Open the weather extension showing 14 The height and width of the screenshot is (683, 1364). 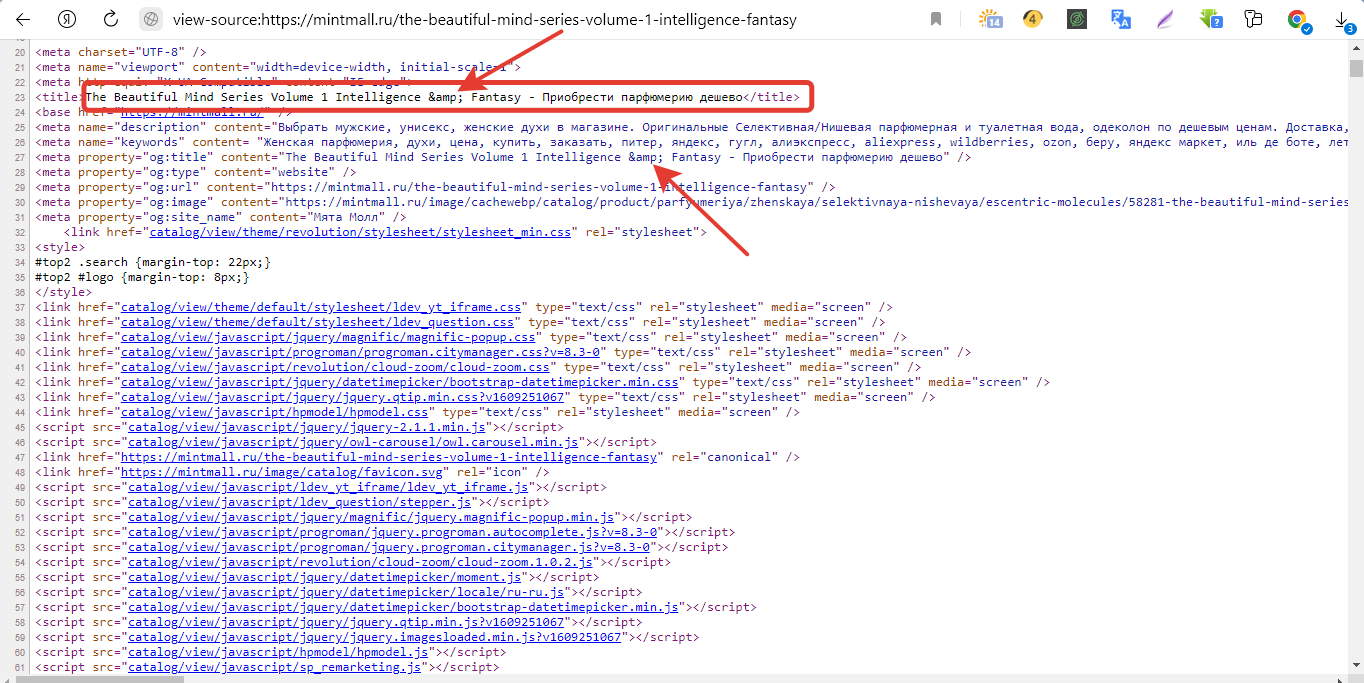tap(990, 19)
